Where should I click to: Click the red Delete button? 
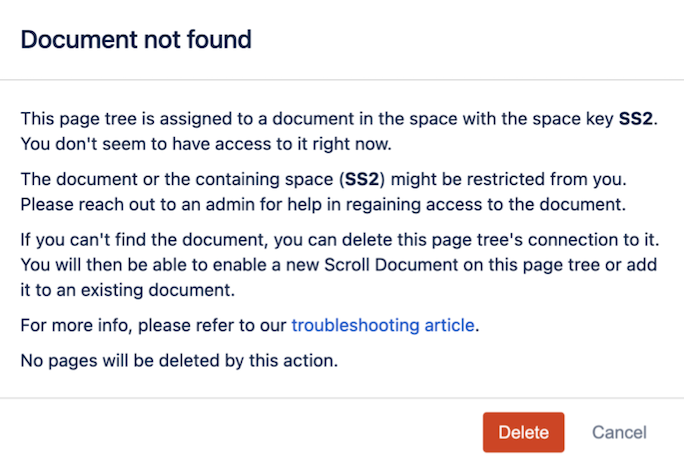[x=523, y=432]
